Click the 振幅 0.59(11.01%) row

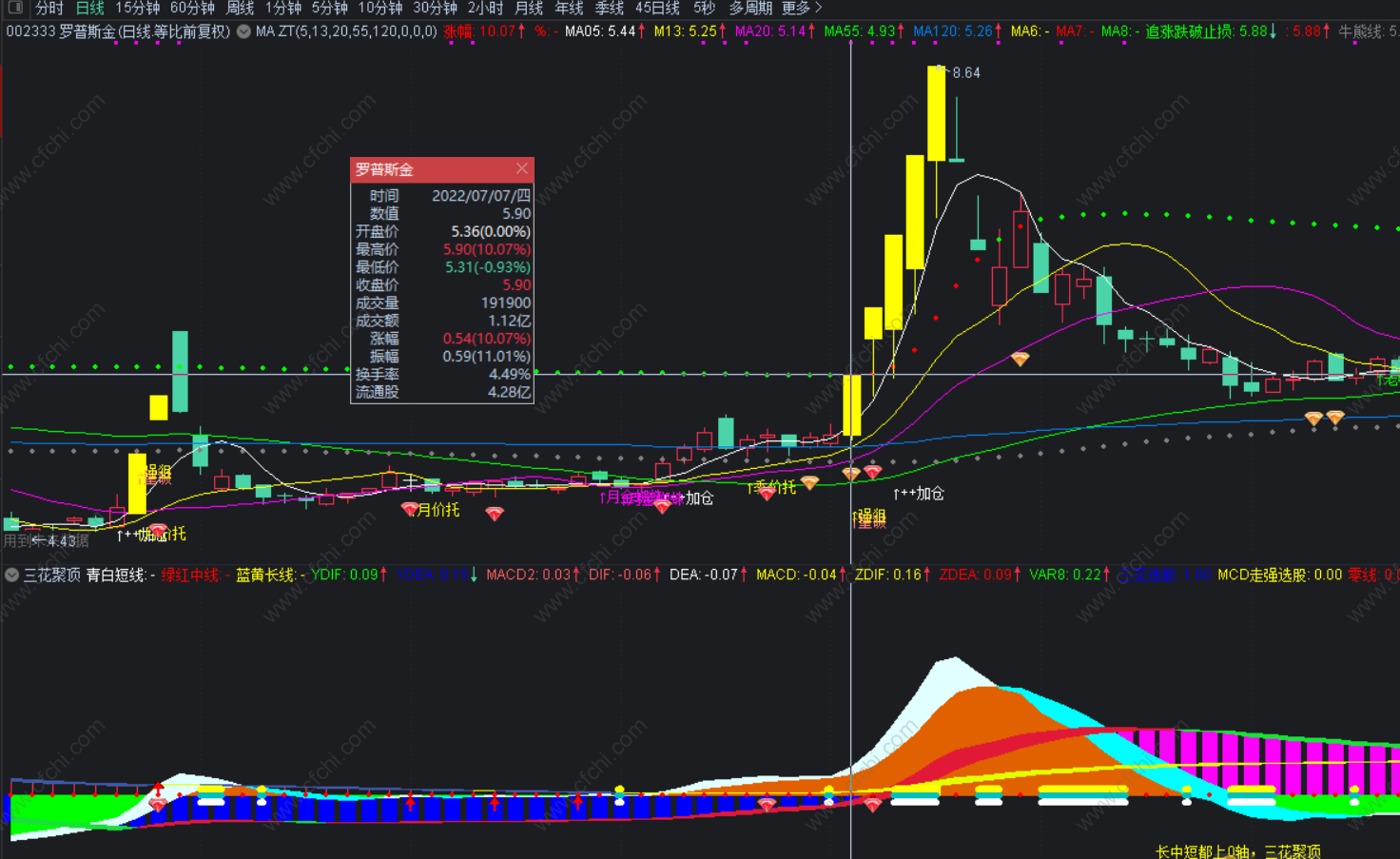[442, 356]
